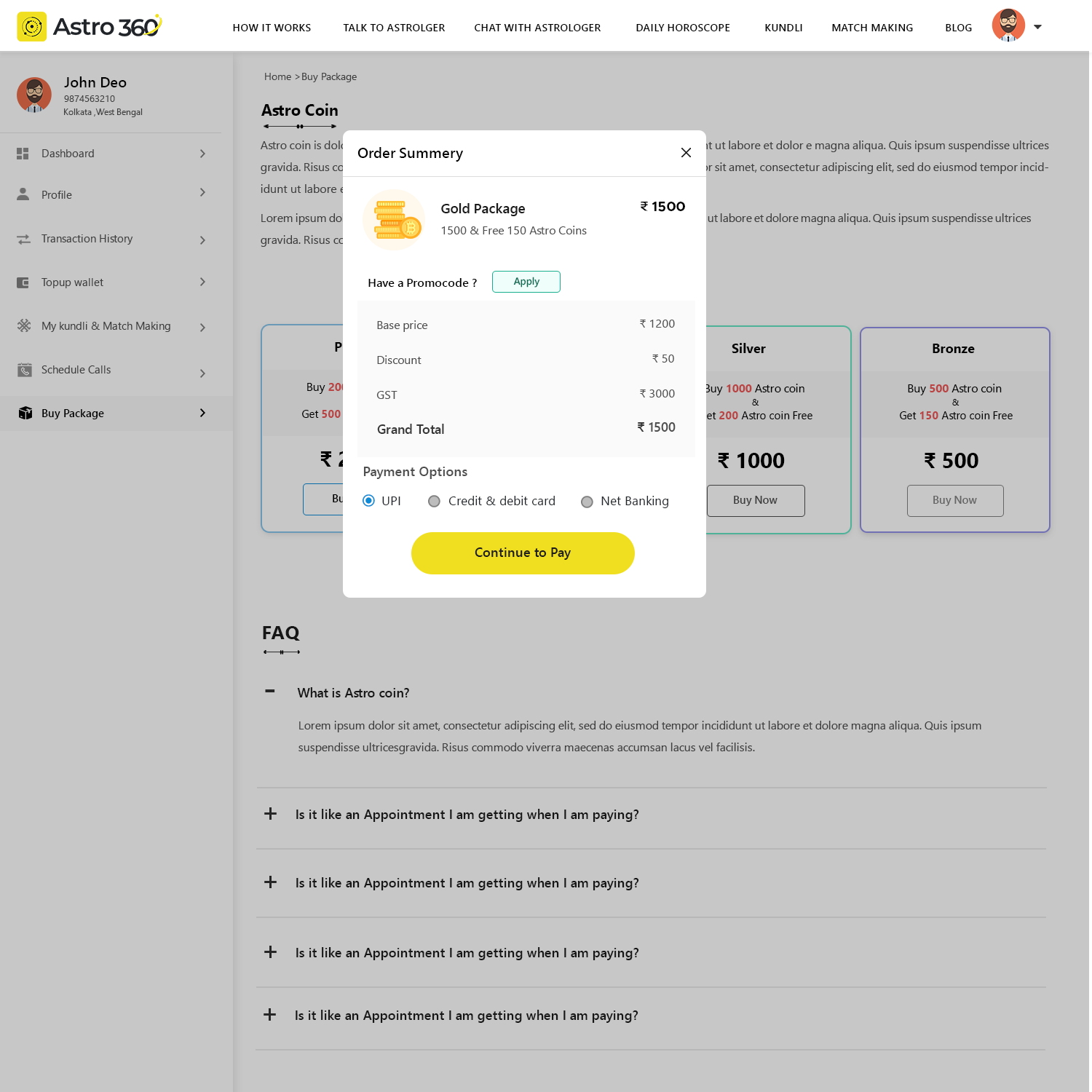Click the Schedule Calls calendar icon
Viewport: 1092px width, 1092px height.
[24, 370]
